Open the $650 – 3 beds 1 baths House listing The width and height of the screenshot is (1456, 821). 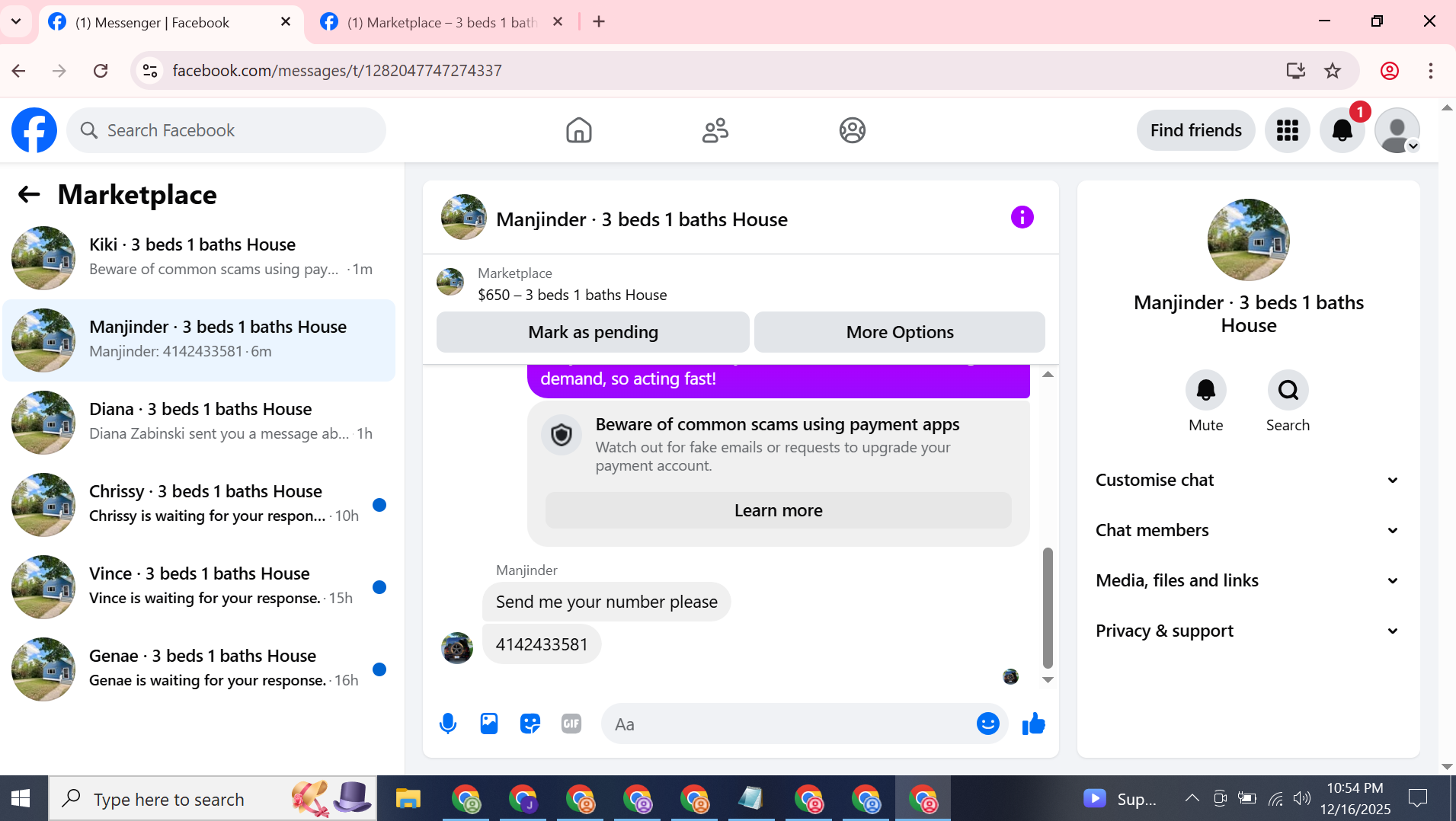572,295
